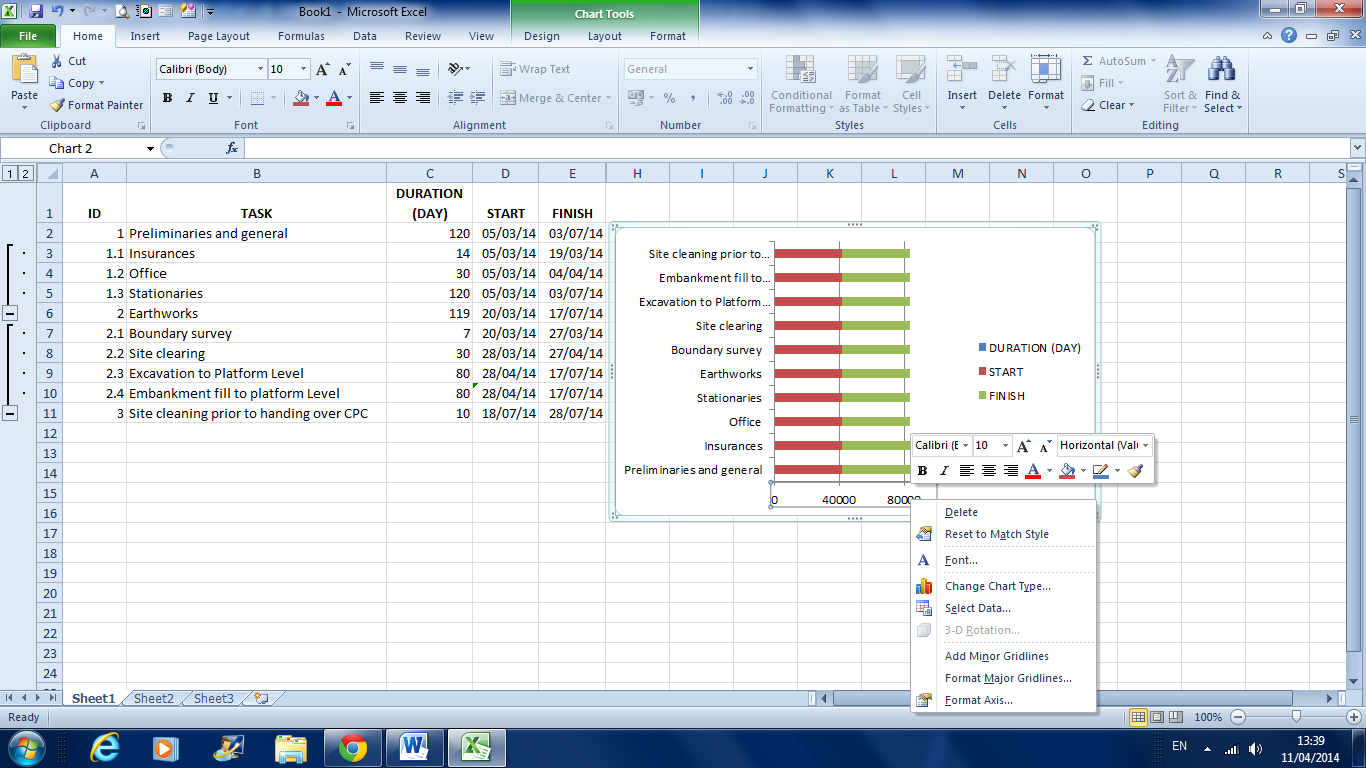
Task: Toggle Italic in the mini toolbar
Action: click(x=943, y=470)
